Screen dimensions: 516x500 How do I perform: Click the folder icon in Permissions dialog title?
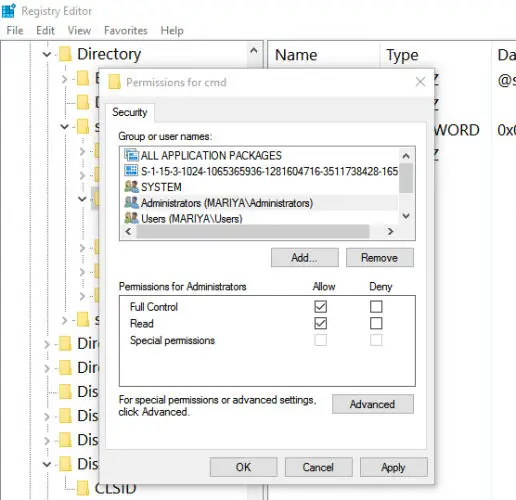click(114, 82)
